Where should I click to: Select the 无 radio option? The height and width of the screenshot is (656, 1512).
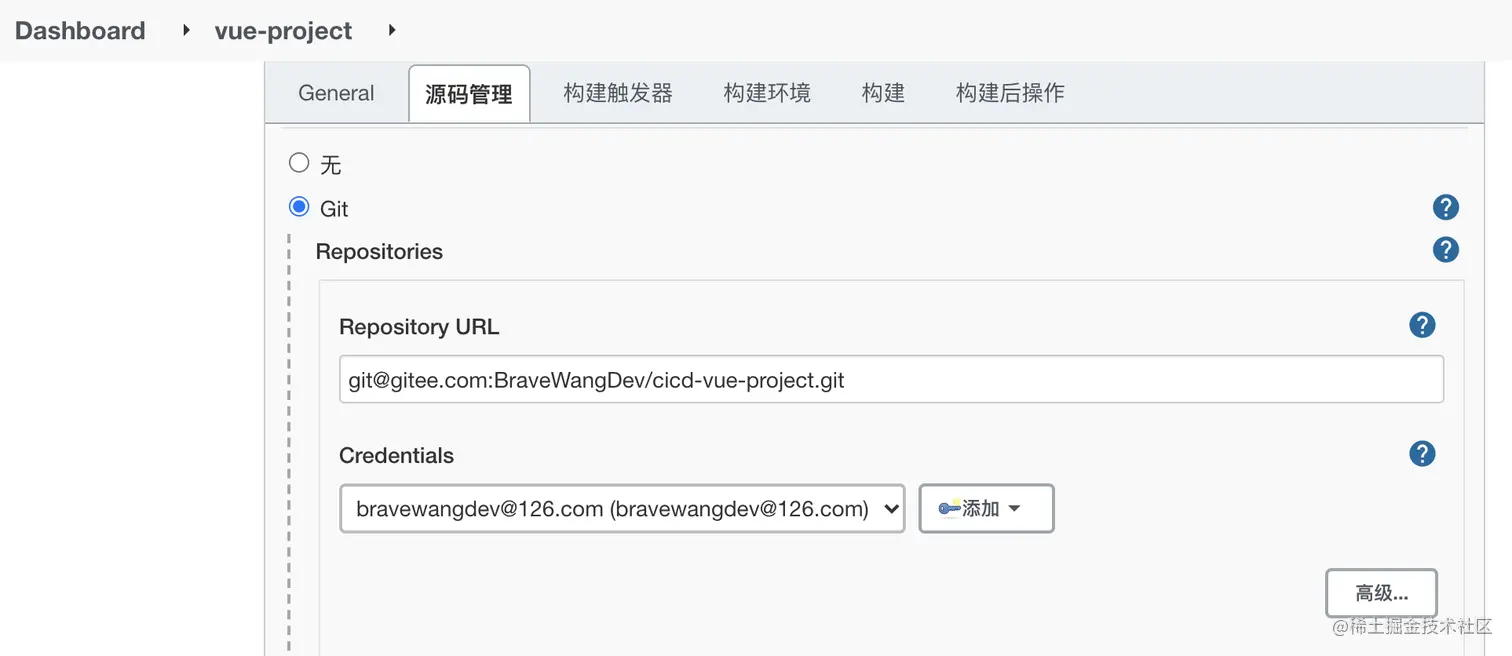coord(299,162)
